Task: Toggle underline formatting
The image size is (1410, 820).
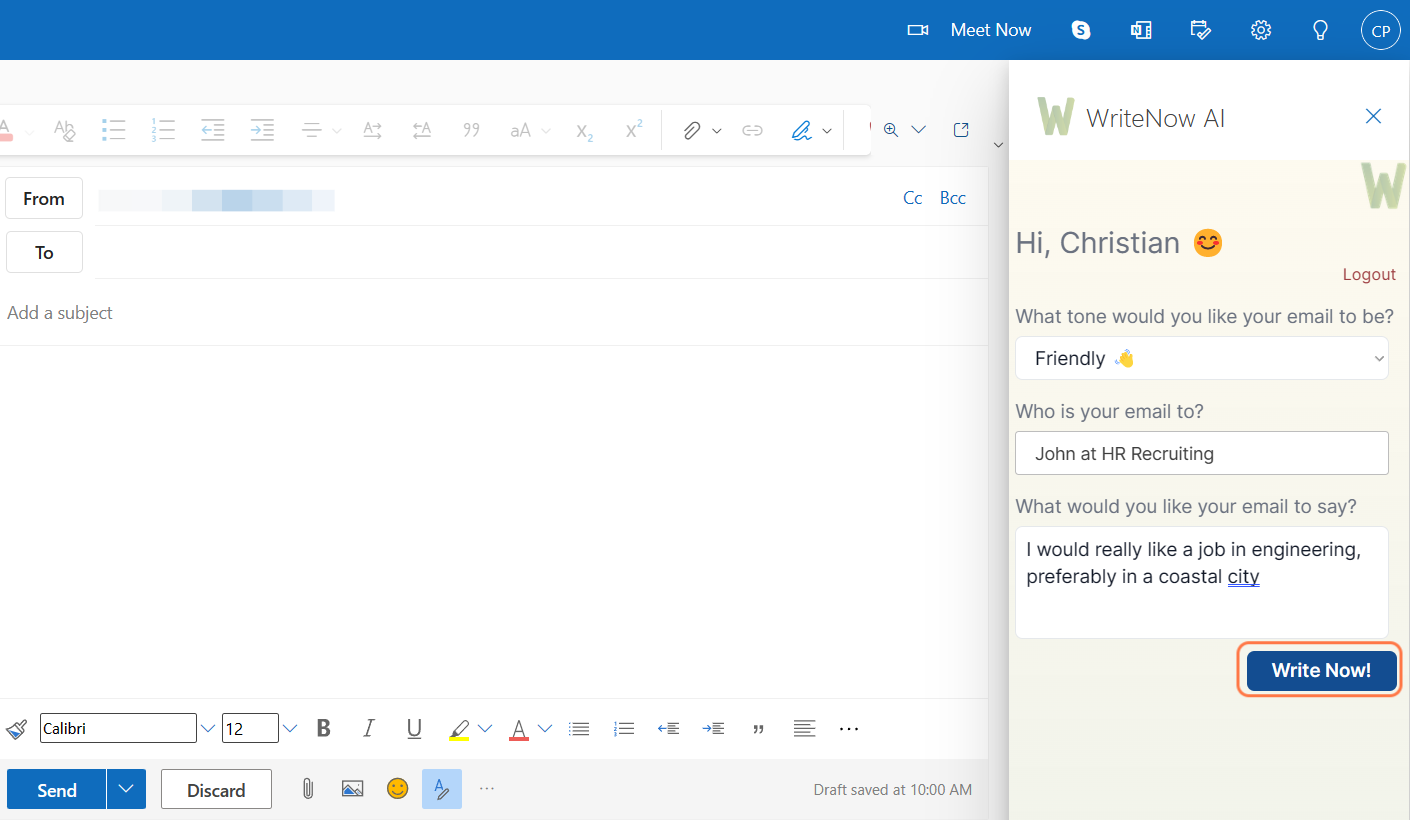Action: point(414,729)
